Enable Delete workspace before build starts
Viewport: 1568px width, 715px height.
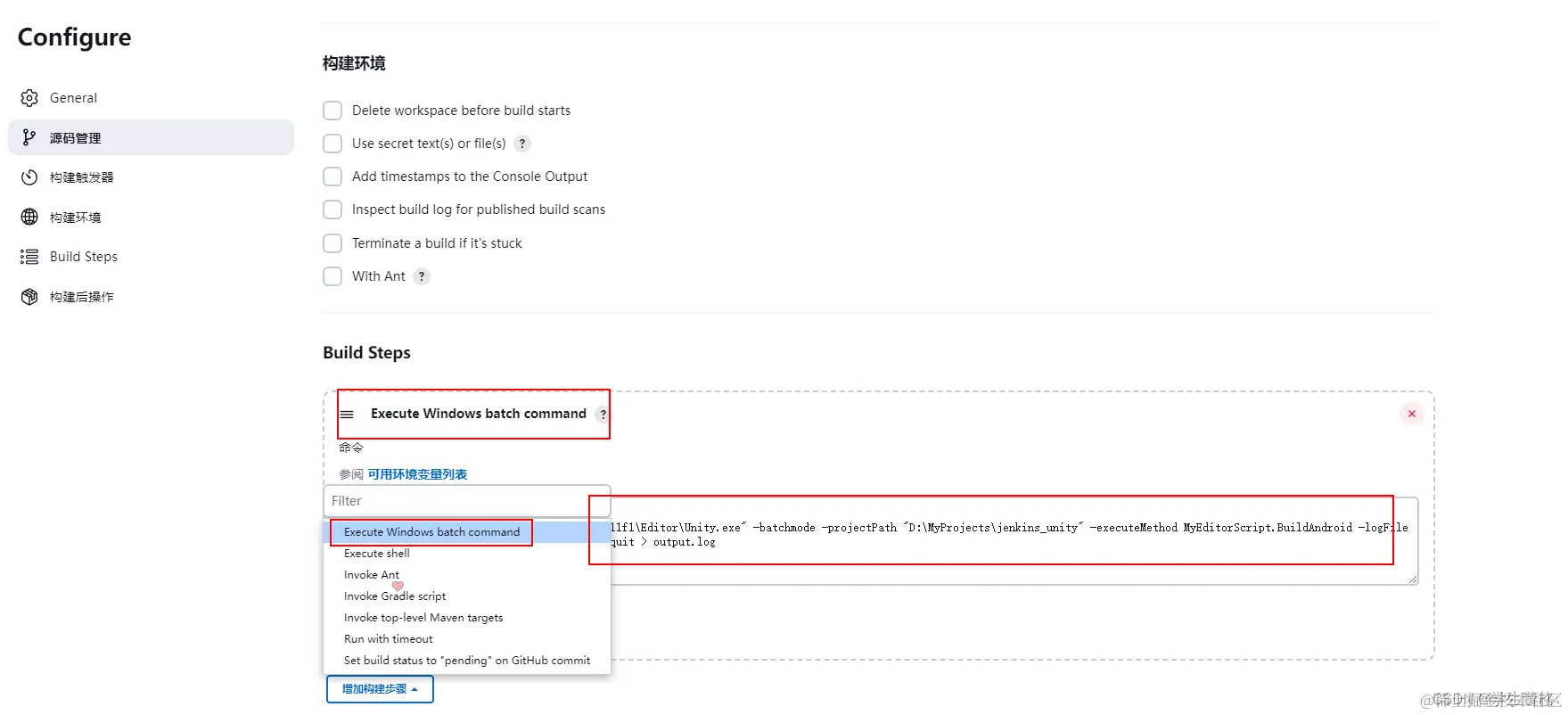coord(332,111)
